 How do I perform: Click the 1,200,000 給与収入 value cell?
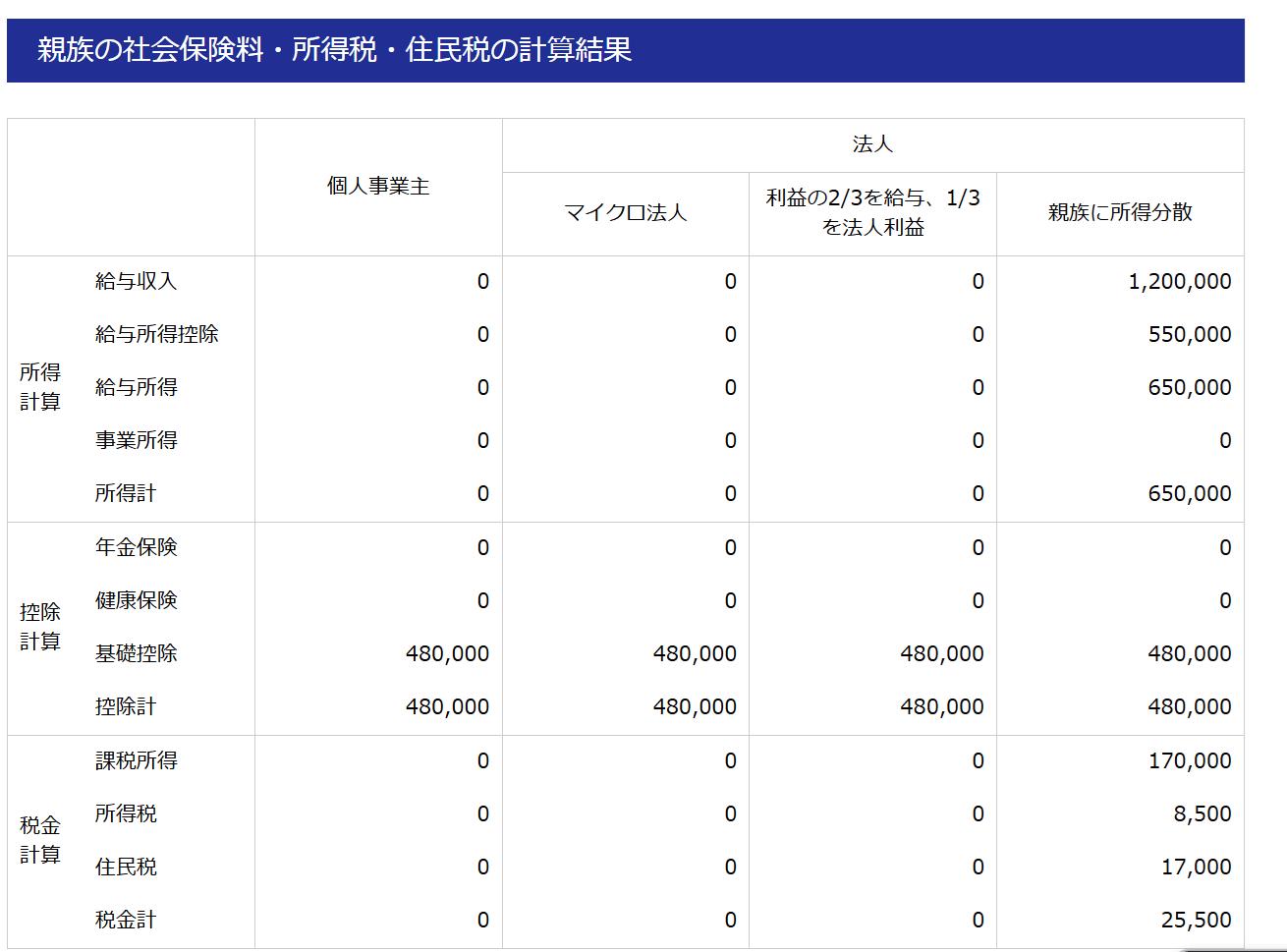click(x=1191, y=281)
